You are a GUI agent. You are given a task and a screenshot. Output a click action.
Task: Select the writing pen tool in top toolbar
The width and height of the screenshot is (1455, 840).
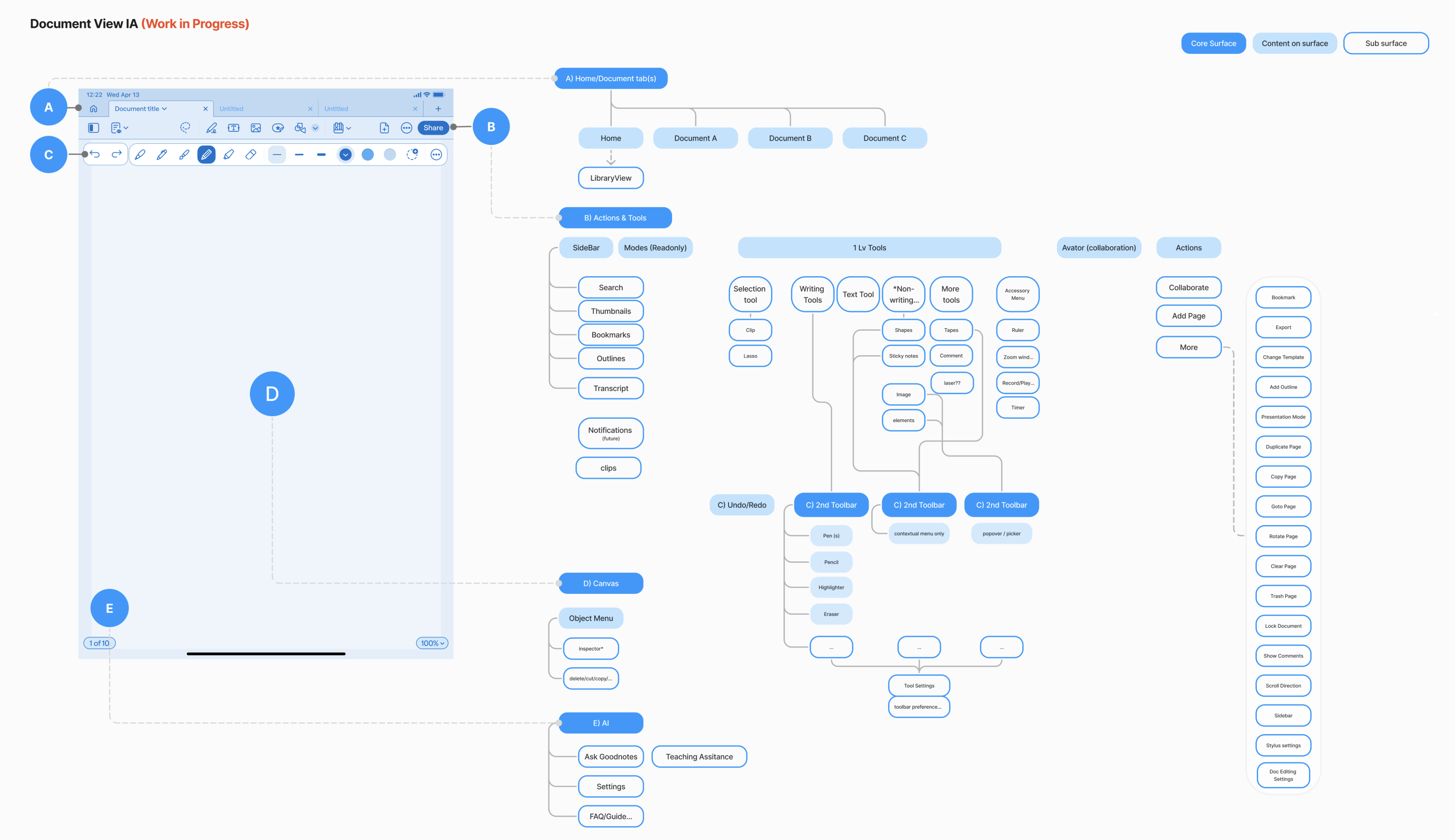coord(211,128)
